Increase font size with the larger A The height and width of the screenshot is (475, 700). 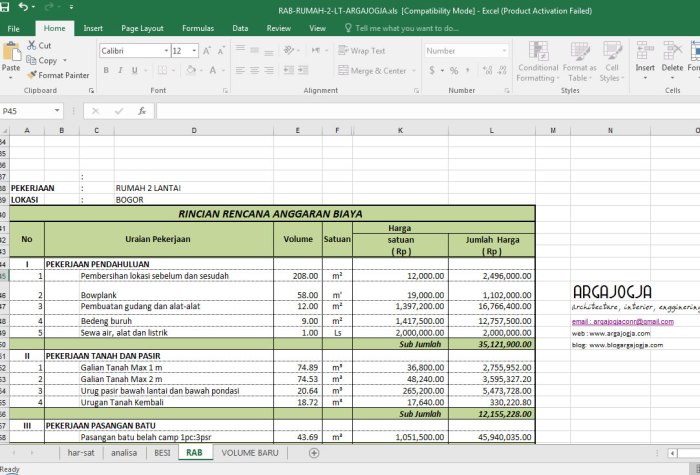(x=207, y=51)
